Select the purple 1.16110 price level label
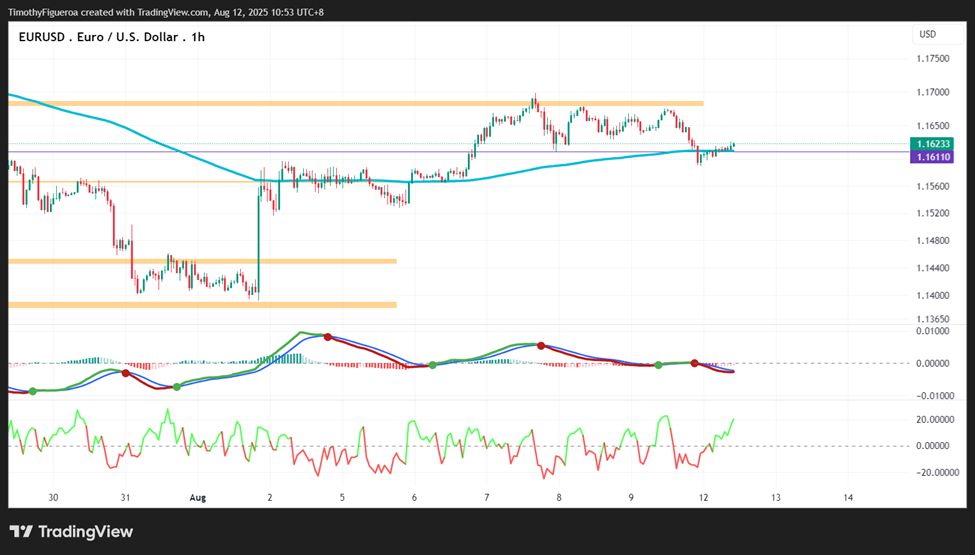975x555 pixels. point(931,157)
